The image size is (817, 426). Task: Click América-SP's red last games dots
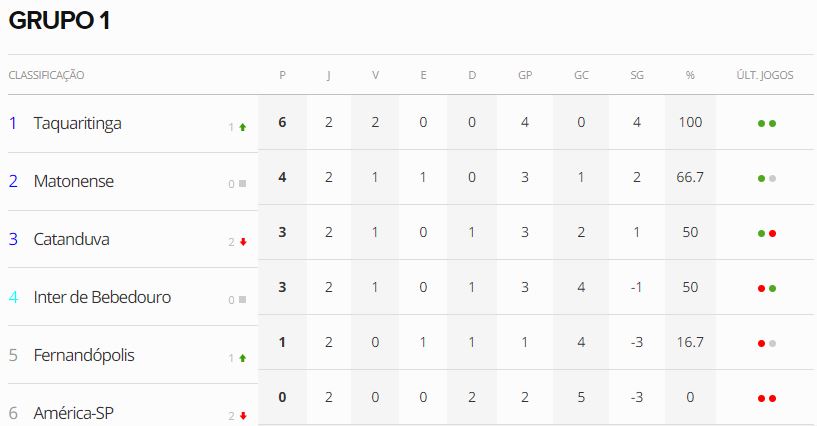[x=767, y=398]
